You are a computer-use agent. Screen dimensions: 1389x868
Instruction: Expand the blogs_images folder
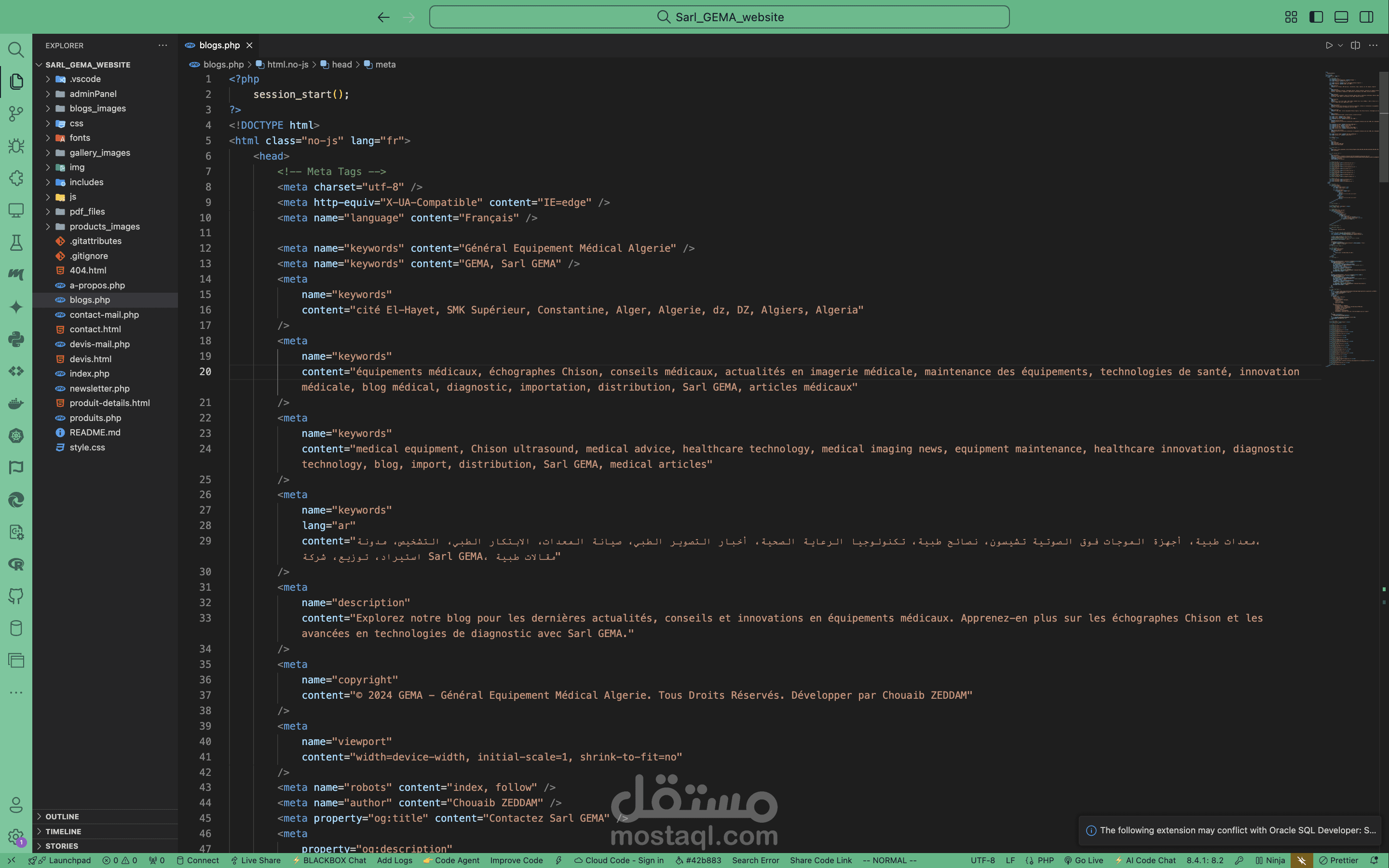(x=105, y=108)
